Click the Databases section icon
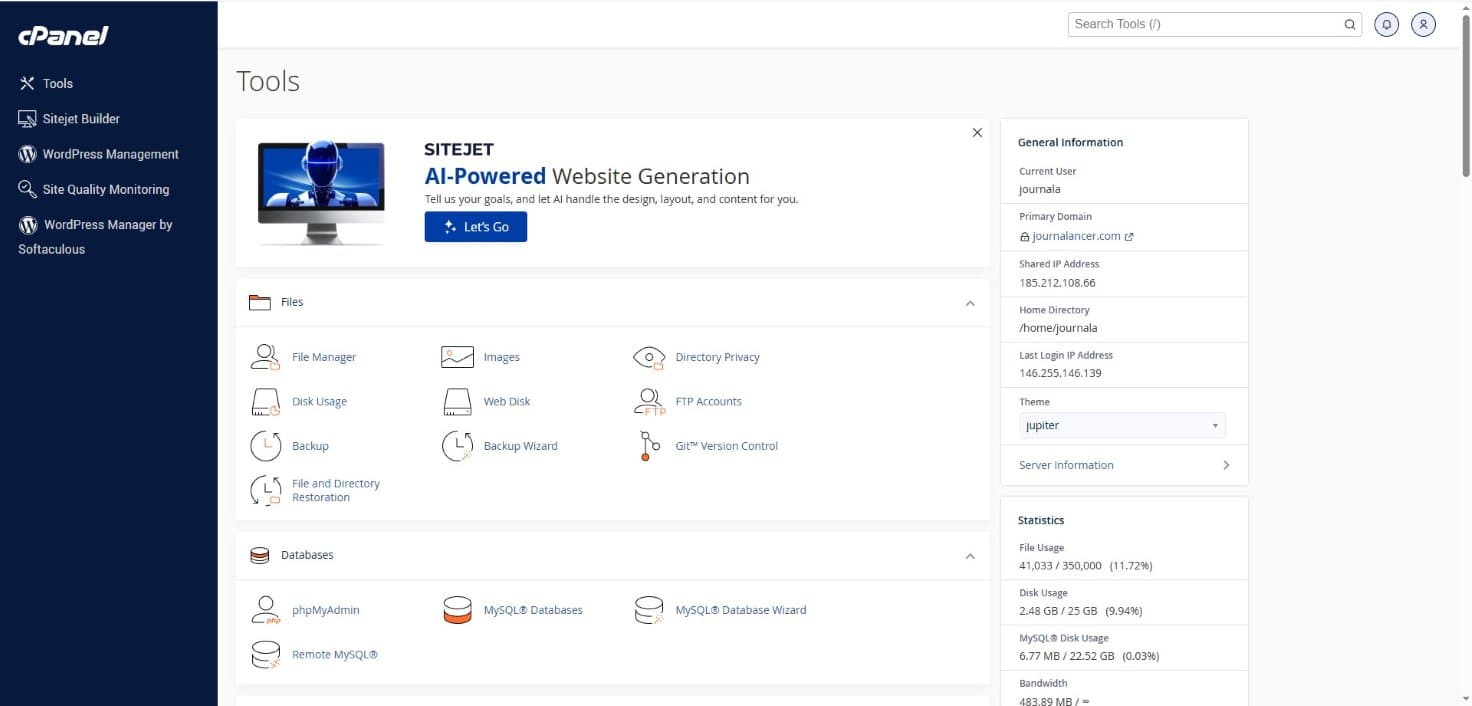Viewport: 1472px width, 706px height. [x=260, y=555]
